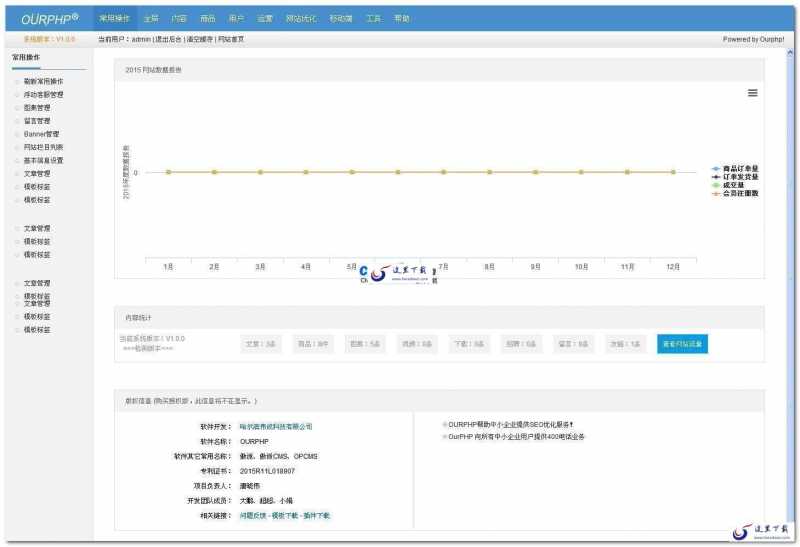Open the 常用操作 top navigation tab
800x547 pixels.
point(115,18)
